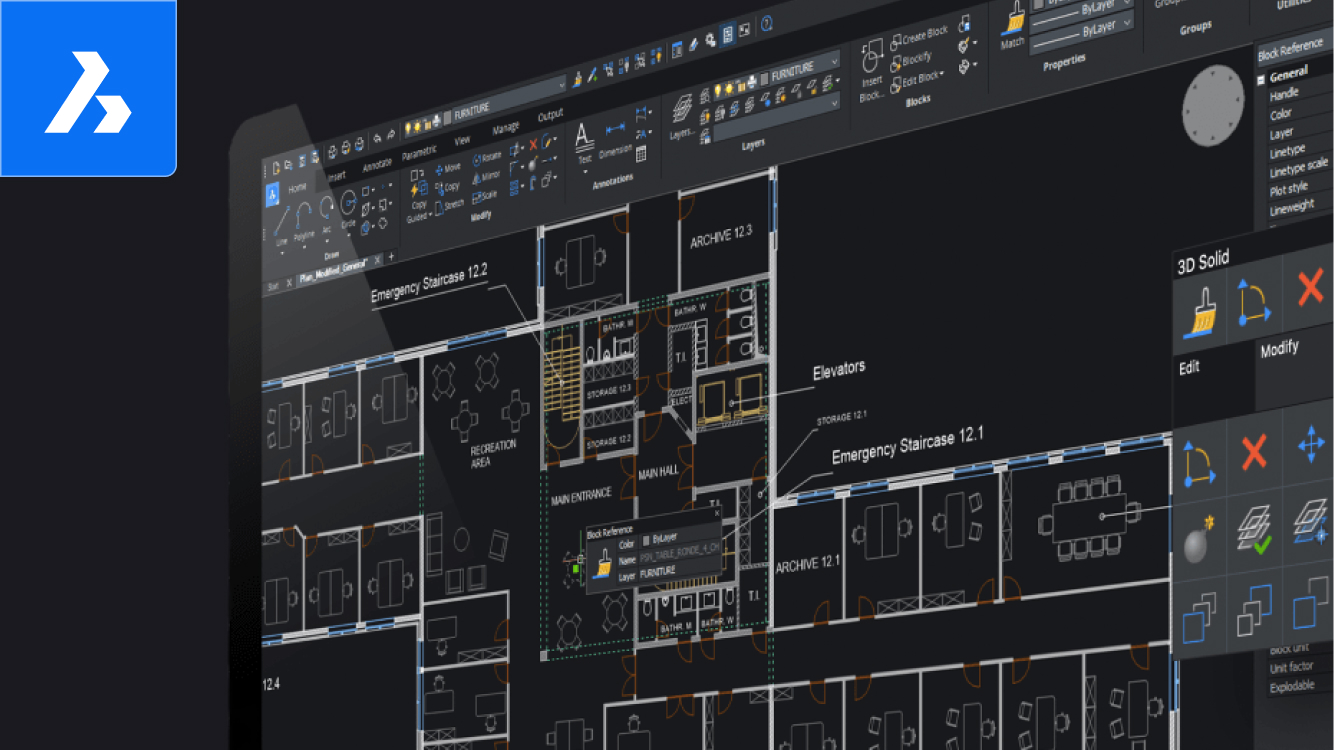Open the Parametric ribbon tab
This screenshot has height=750, width=1334.
[x=419, y=154]
